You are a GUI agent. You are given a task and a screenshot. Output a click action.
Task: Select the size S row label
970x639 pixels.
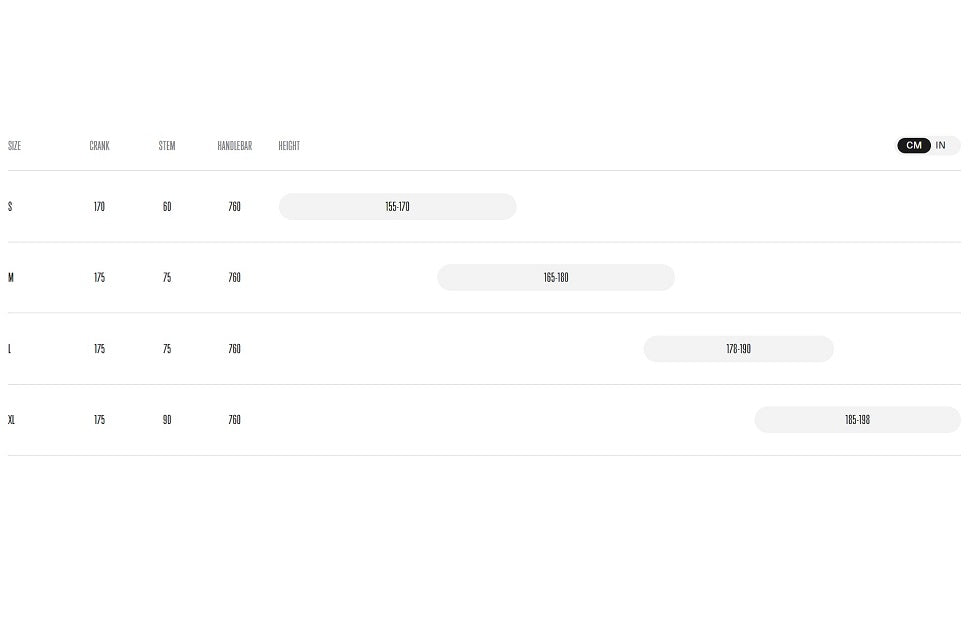tap(10, 207)
